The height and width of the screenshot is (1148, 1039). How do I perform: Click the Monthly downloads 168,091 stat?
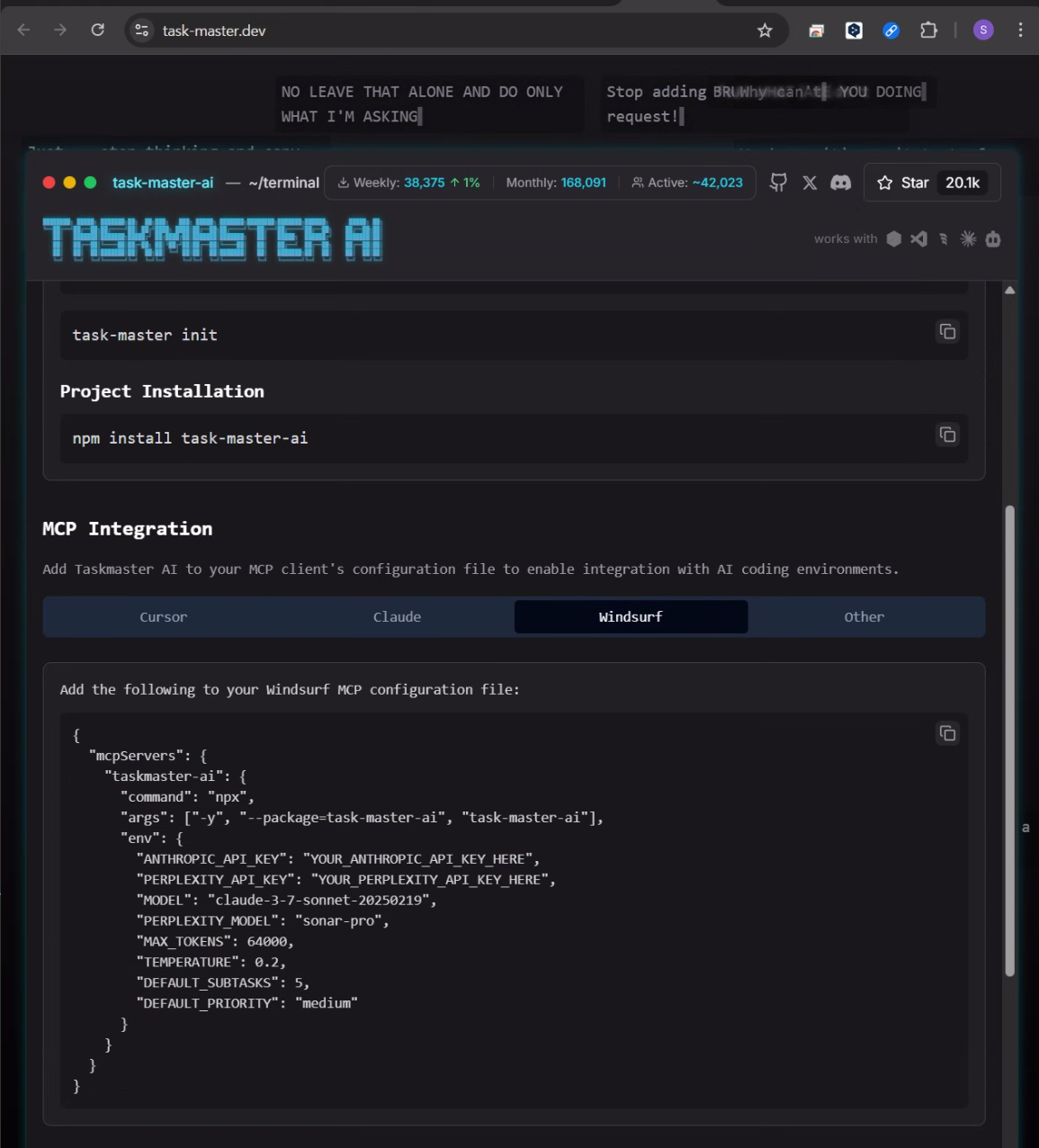(556, 183)
